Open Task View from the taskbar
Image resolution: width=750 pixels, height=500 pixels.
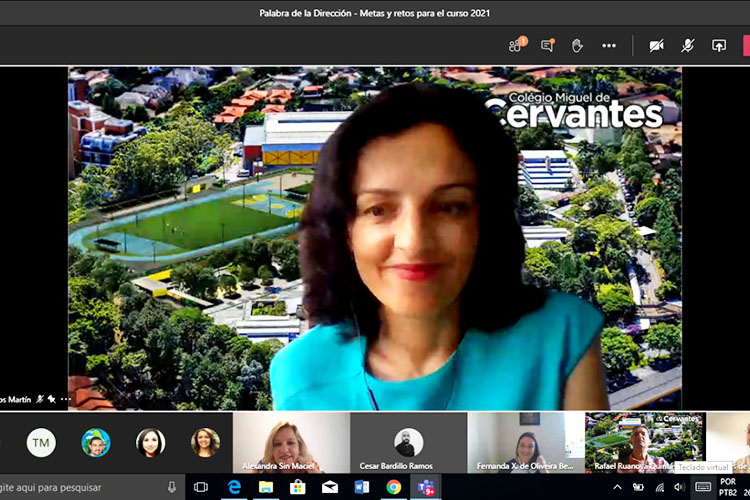[x=201, y=488]
